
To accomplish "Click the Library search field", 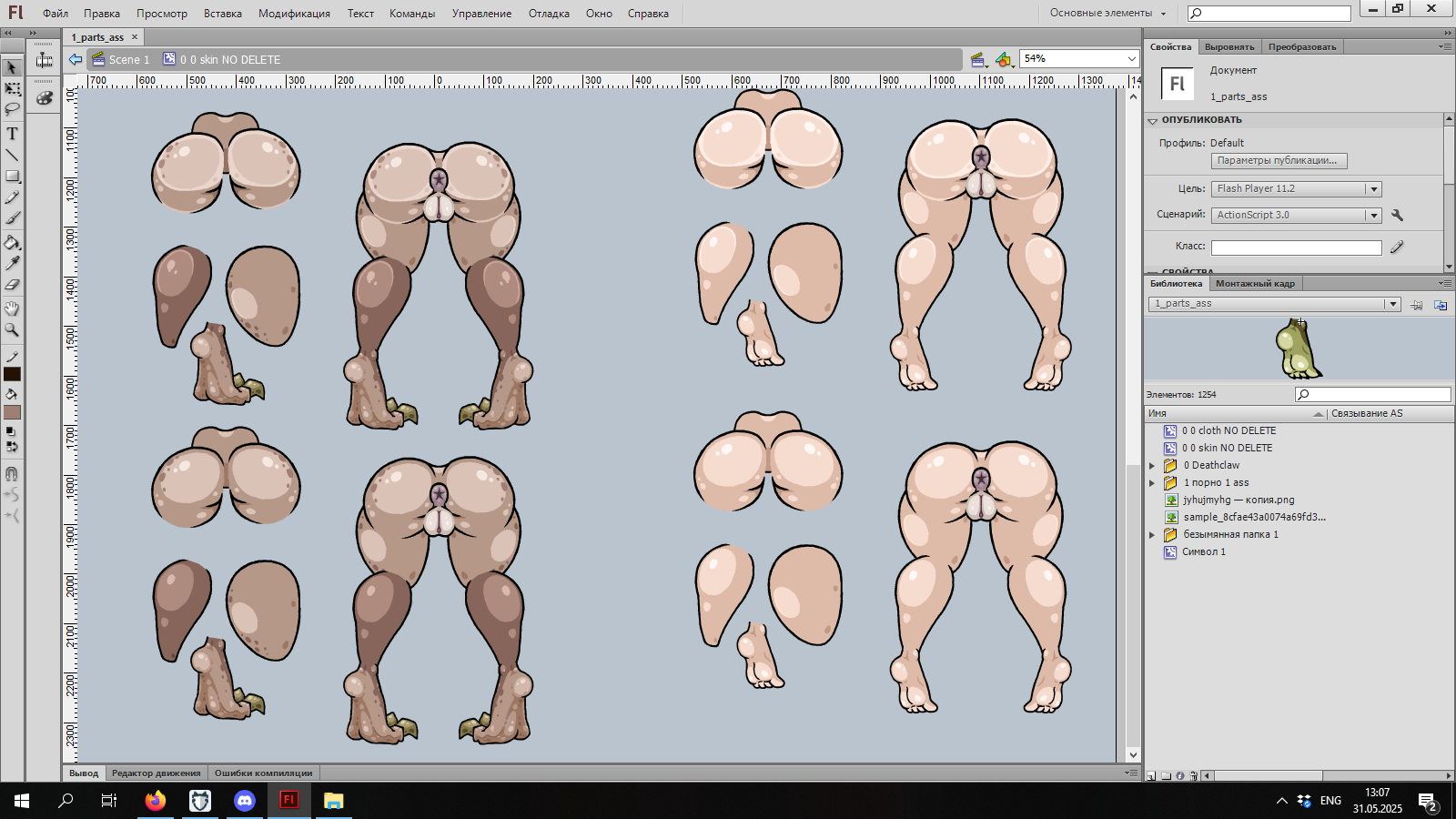I will coord(1373,394).
